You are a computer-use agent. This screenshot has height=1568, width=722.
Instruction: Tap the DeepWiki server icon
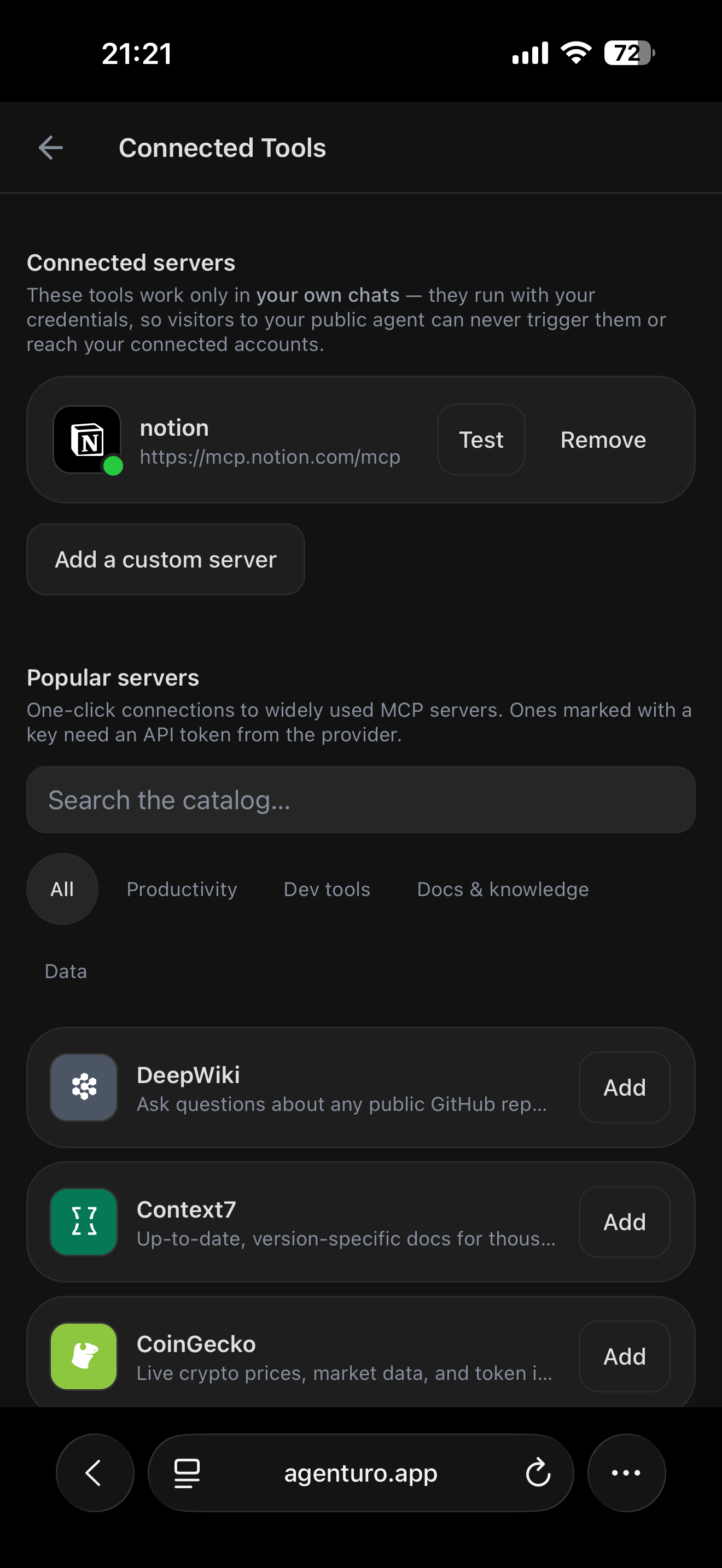point(84,1087)
